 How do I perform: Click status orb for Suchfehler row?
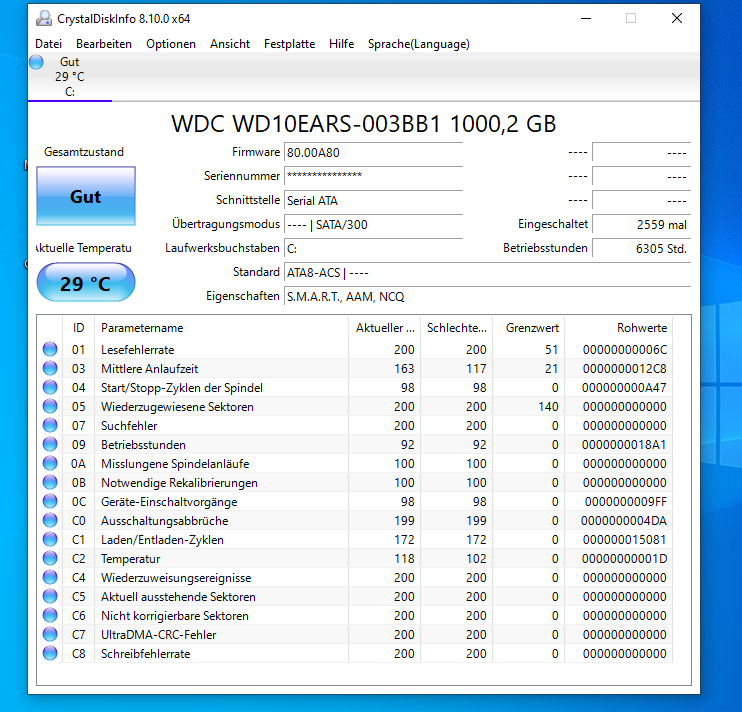coord(50,425)
